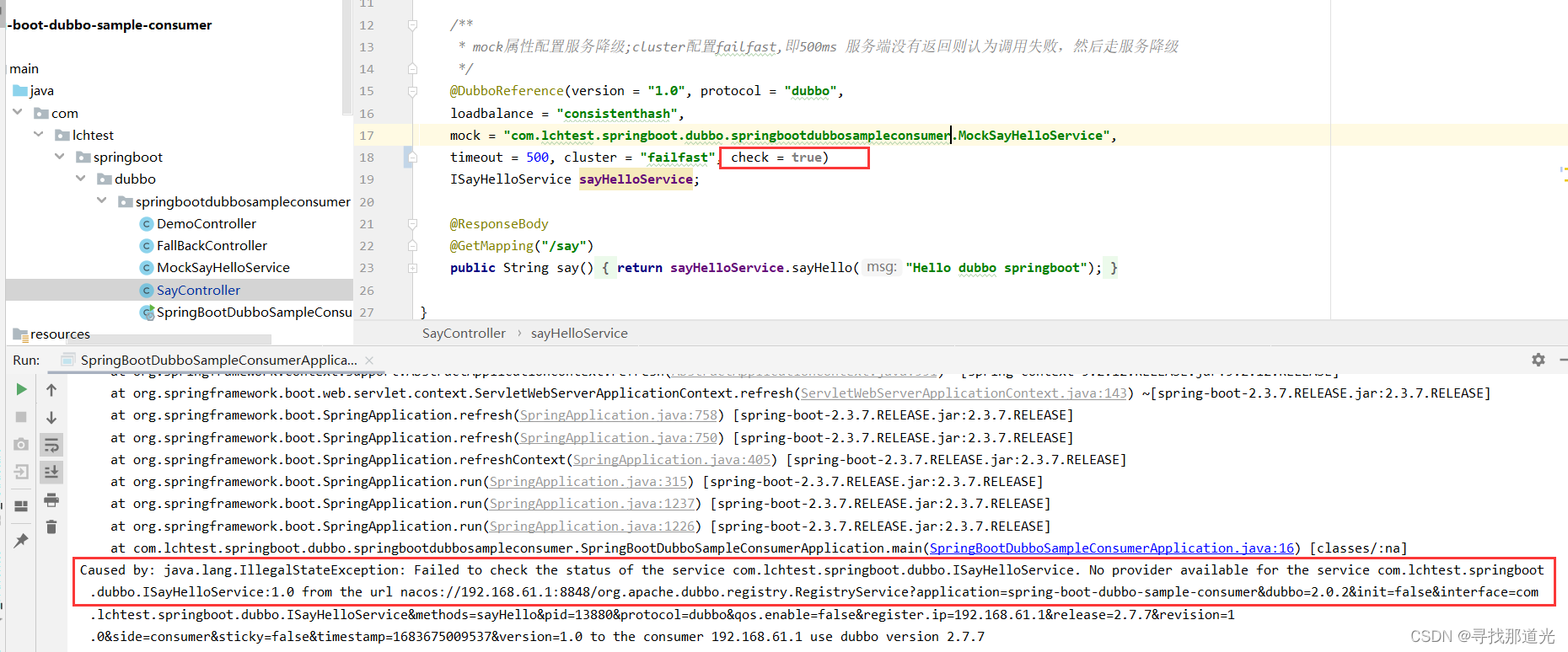Fold say method at line 21
This screenshot has width=1568, height=652.
[412, 224]
